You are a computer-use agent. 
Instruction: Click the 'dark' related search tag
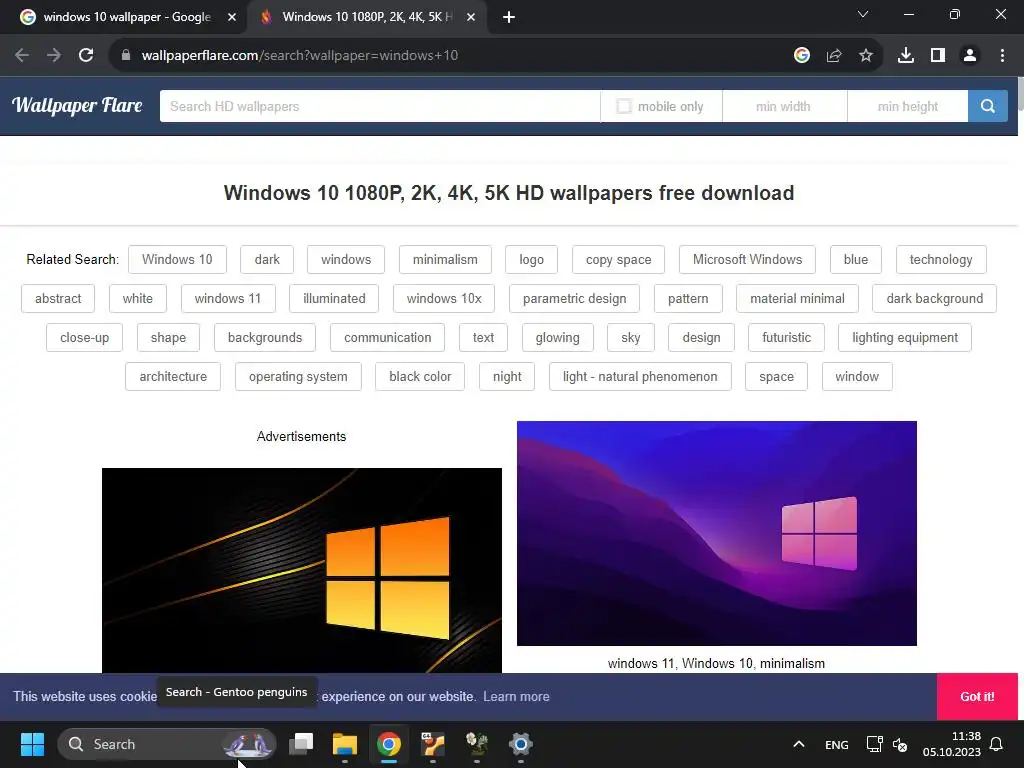tap(267, 259)
